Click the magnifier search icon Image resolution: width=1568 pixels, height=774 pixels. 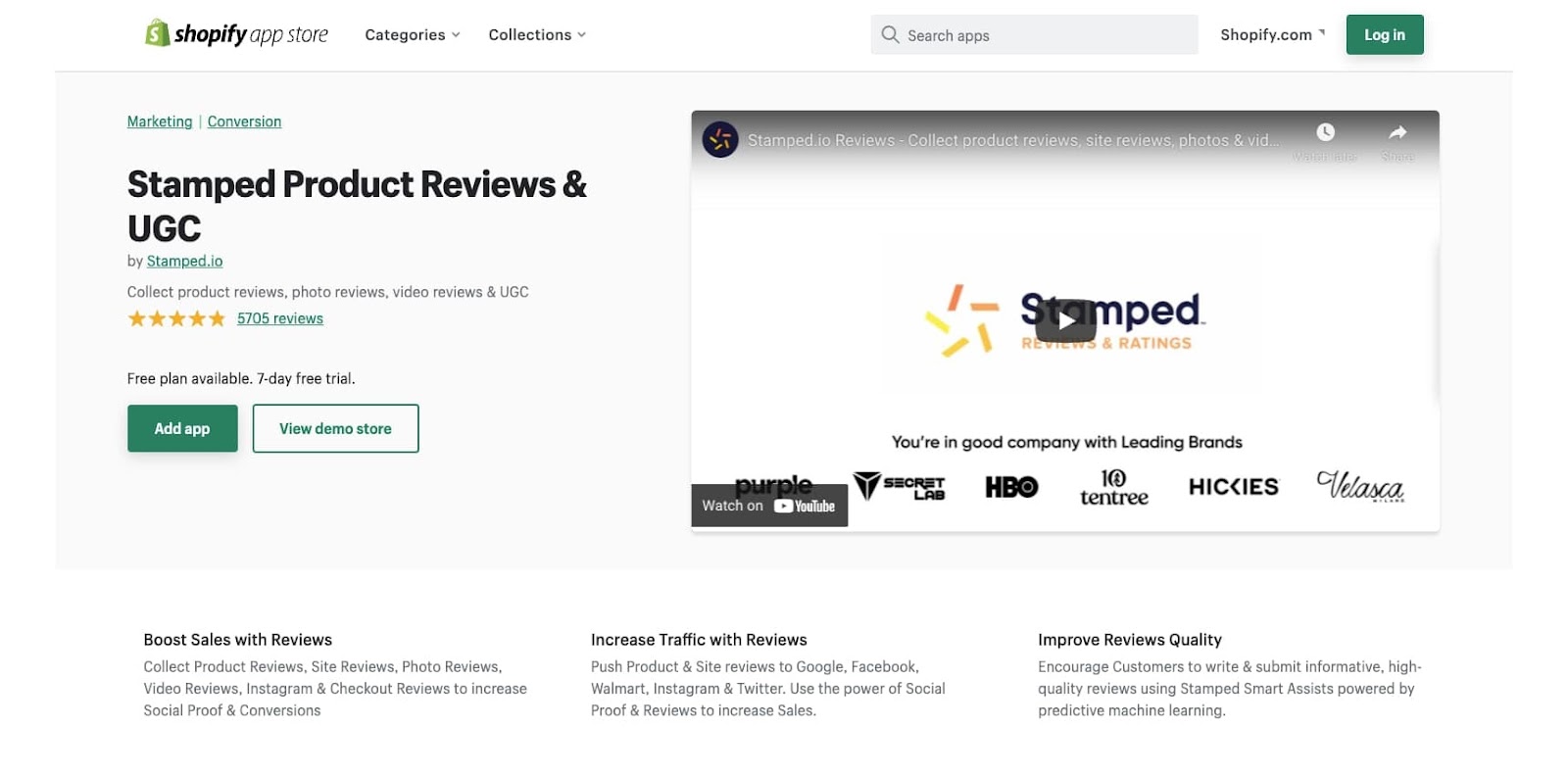[890, 35]
